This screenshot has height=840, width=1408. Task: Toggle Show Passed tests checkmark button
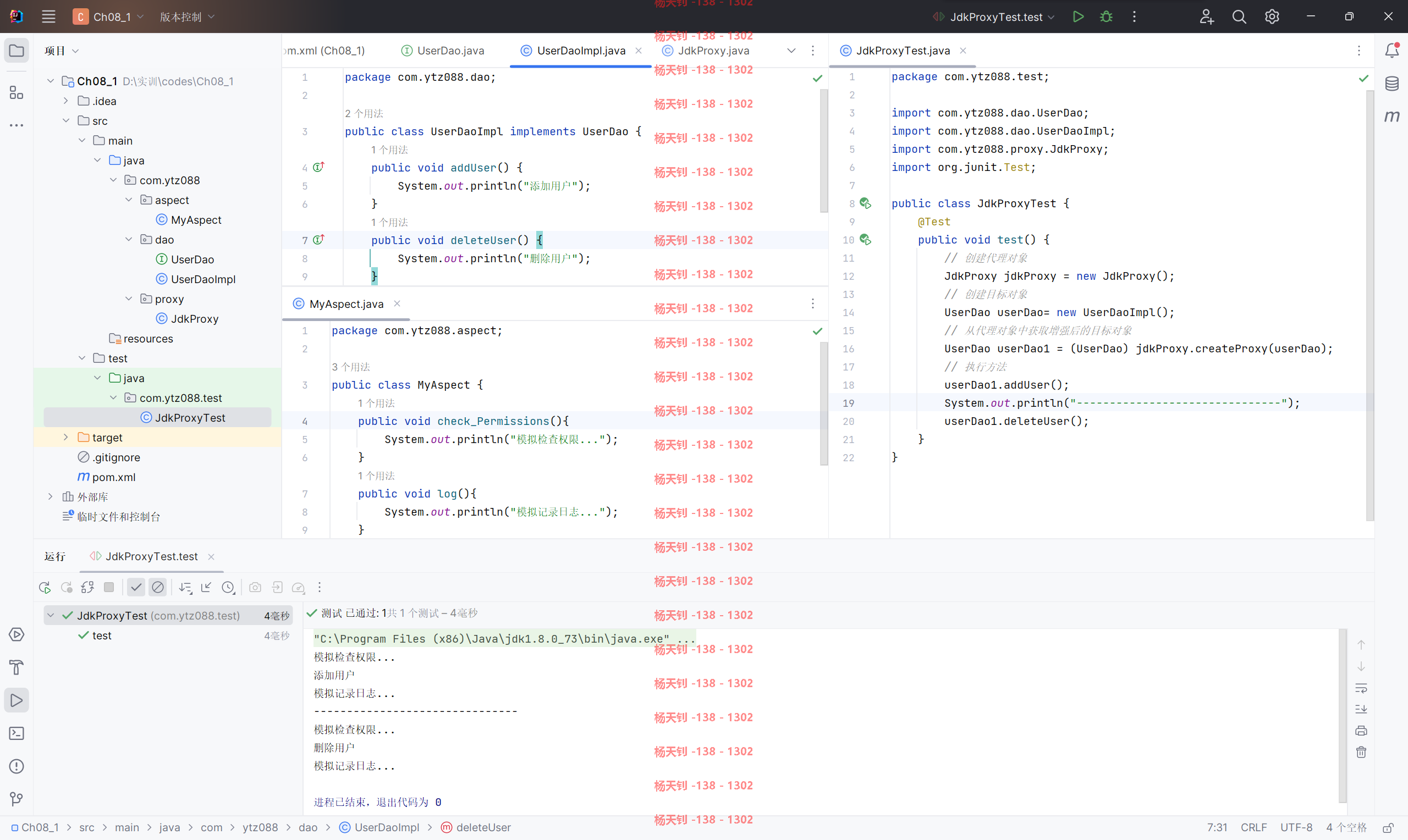point(136,587)
